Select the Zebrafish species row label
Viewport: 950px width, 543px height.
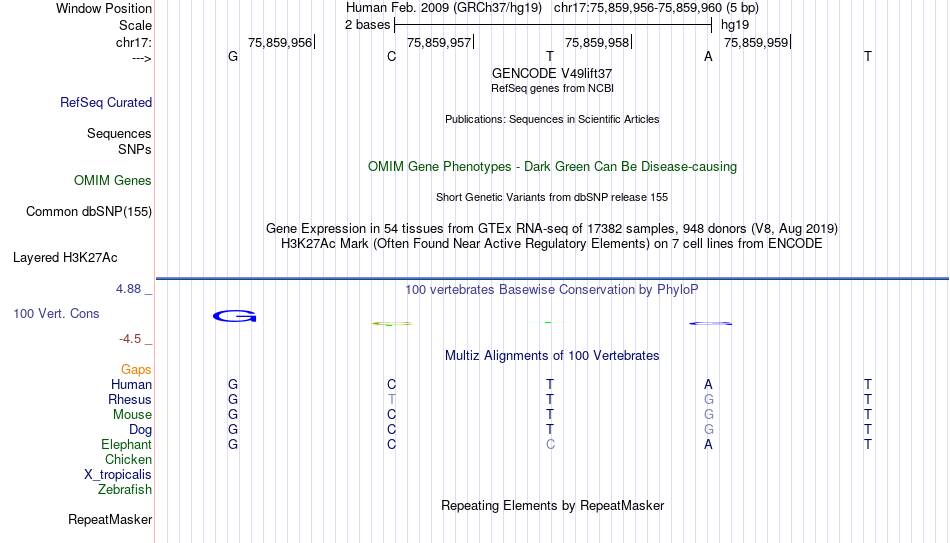125,490
